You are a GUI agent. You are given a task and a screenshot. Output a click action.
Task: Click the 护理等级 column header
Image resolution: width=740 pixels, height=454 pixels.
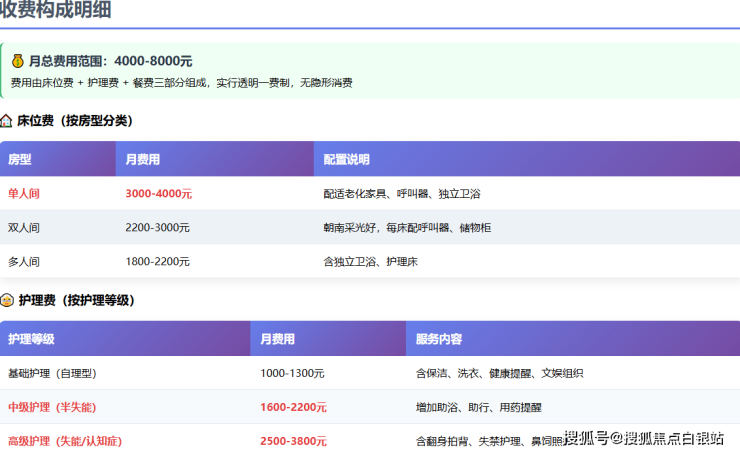point(31,339)
